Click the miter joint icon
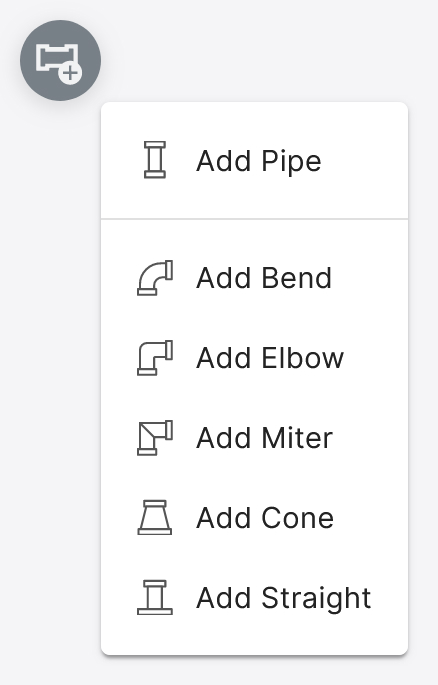 pyautogui.click(x=155, y=438)
